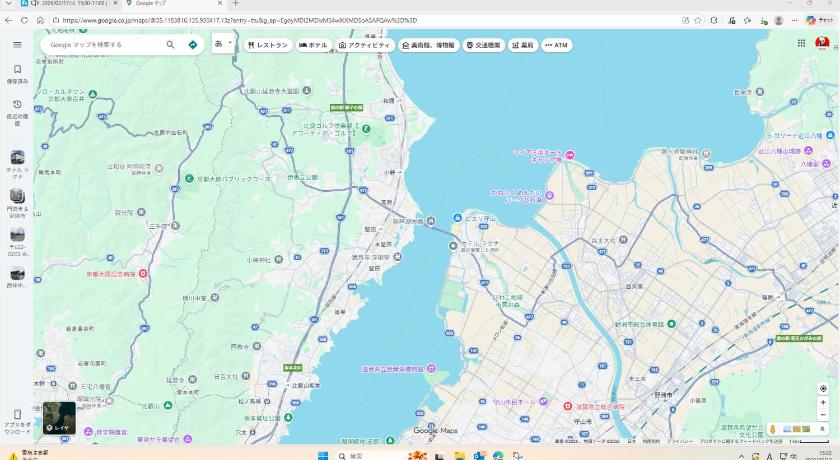
Task: Click the search magnifier icon
Action: [170, 45]
